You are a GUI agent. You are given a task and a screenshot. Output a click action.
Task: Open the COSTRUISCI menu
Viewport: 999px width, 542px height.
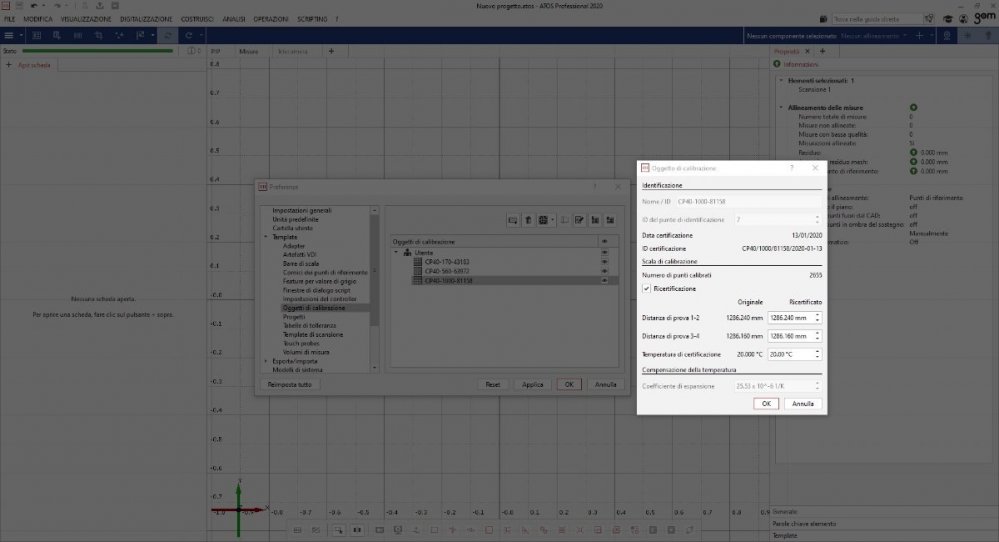click(196, 19)
